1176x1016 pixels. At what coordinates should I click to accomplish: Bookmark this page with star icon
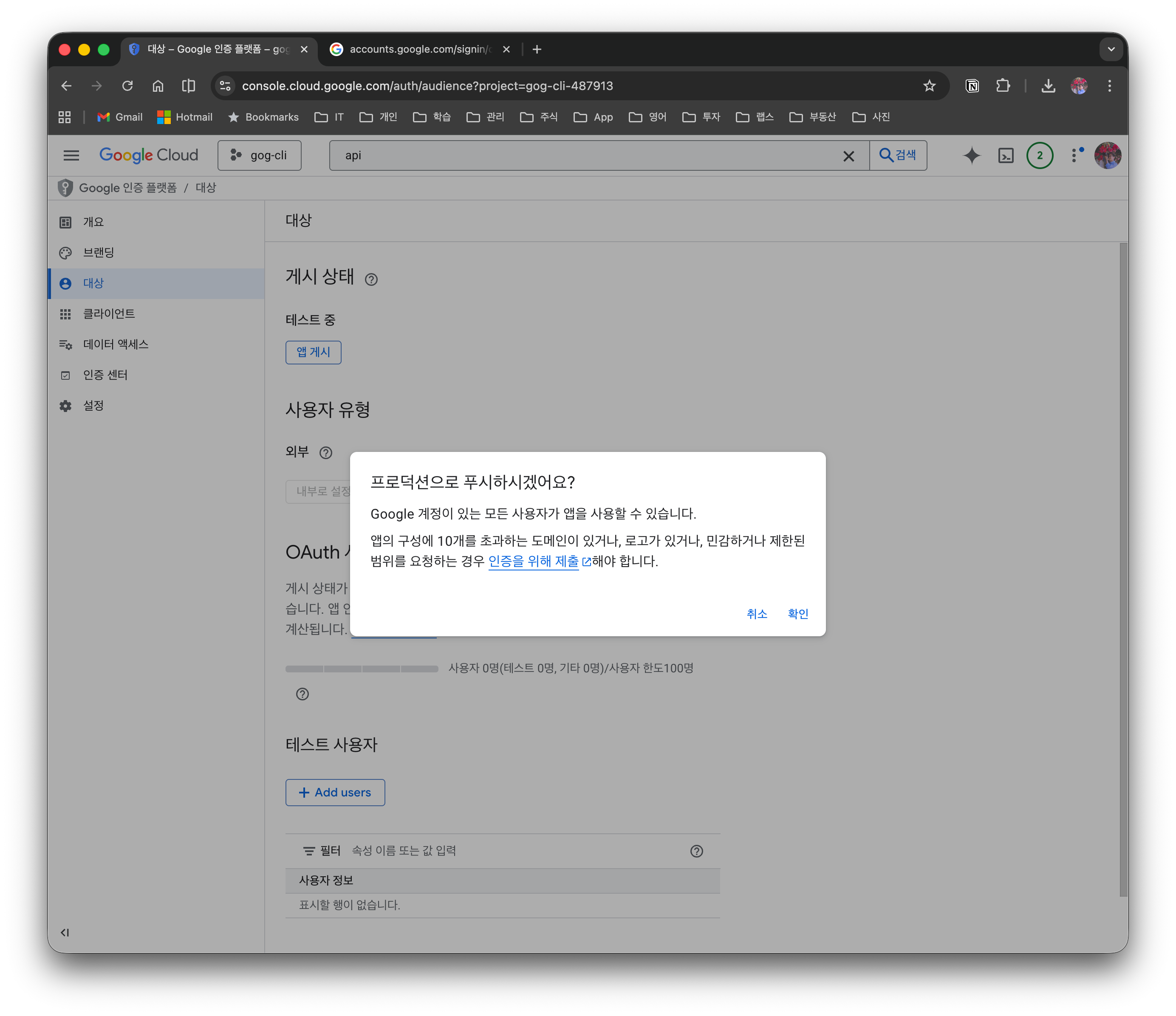(x=929, y=86)
